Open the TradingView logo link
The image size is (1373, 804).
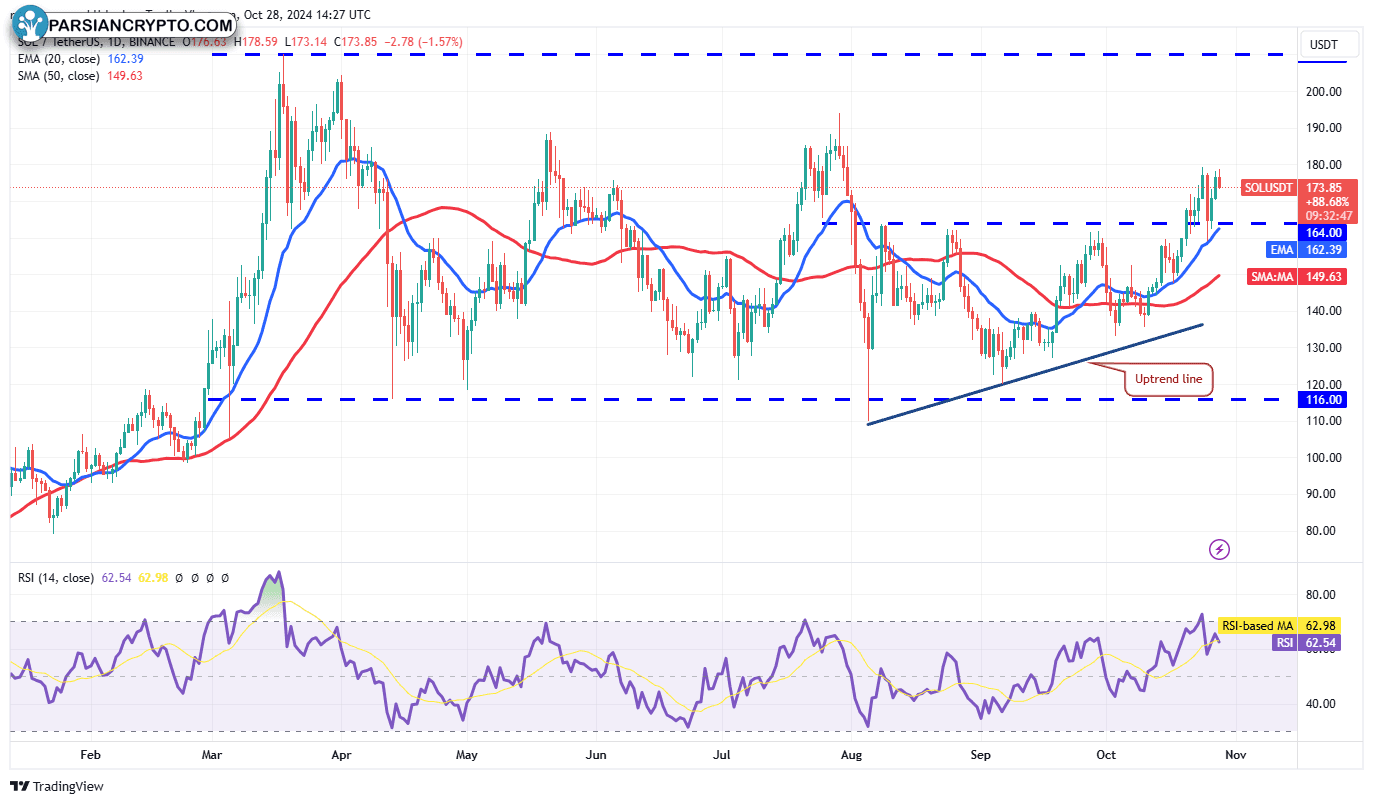click(57, 787)
